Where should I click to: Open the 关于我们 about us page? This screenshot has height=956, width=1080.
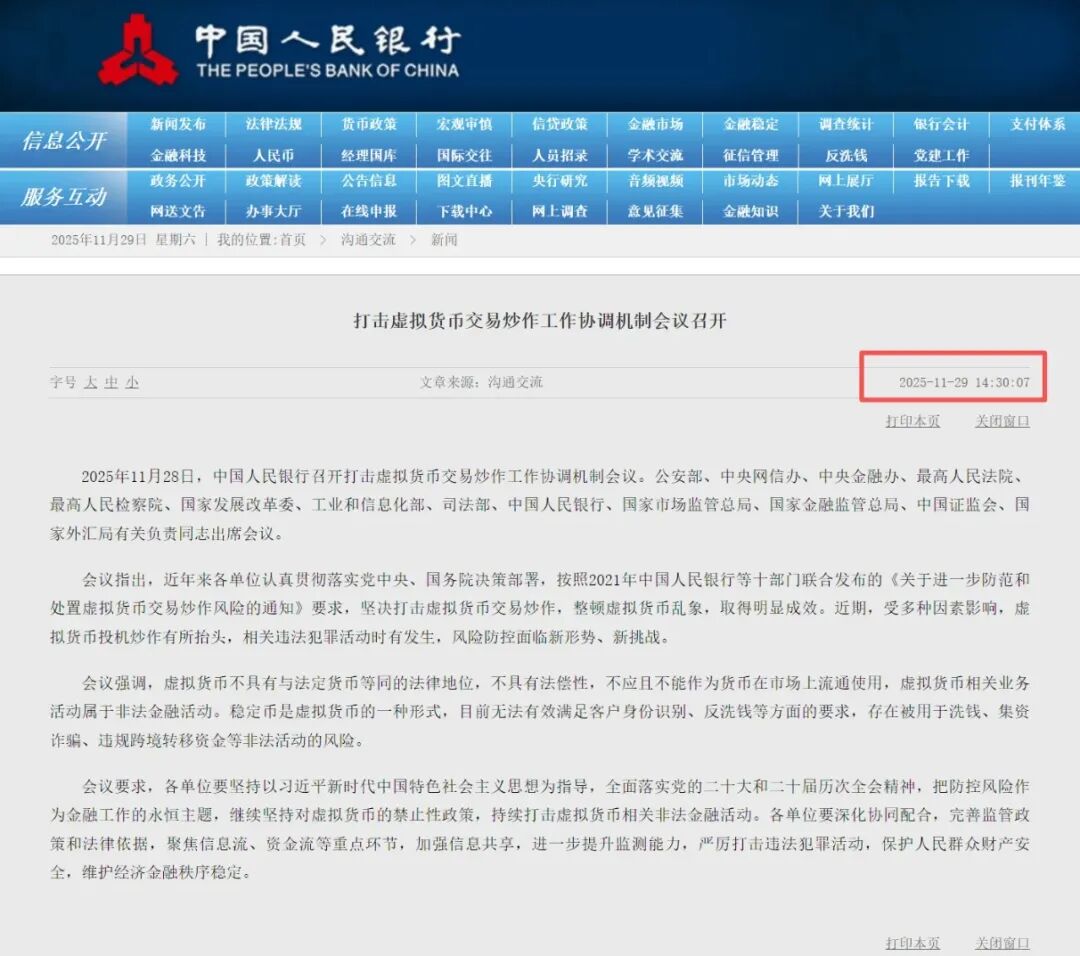[845, 211]
